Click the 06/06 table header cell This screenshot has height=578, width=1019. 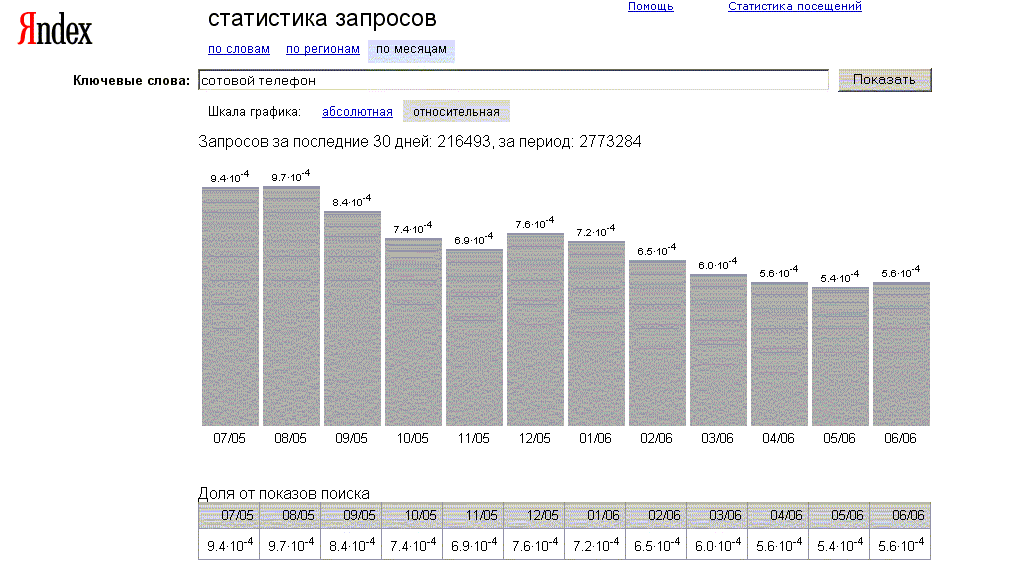click(900, 516)
